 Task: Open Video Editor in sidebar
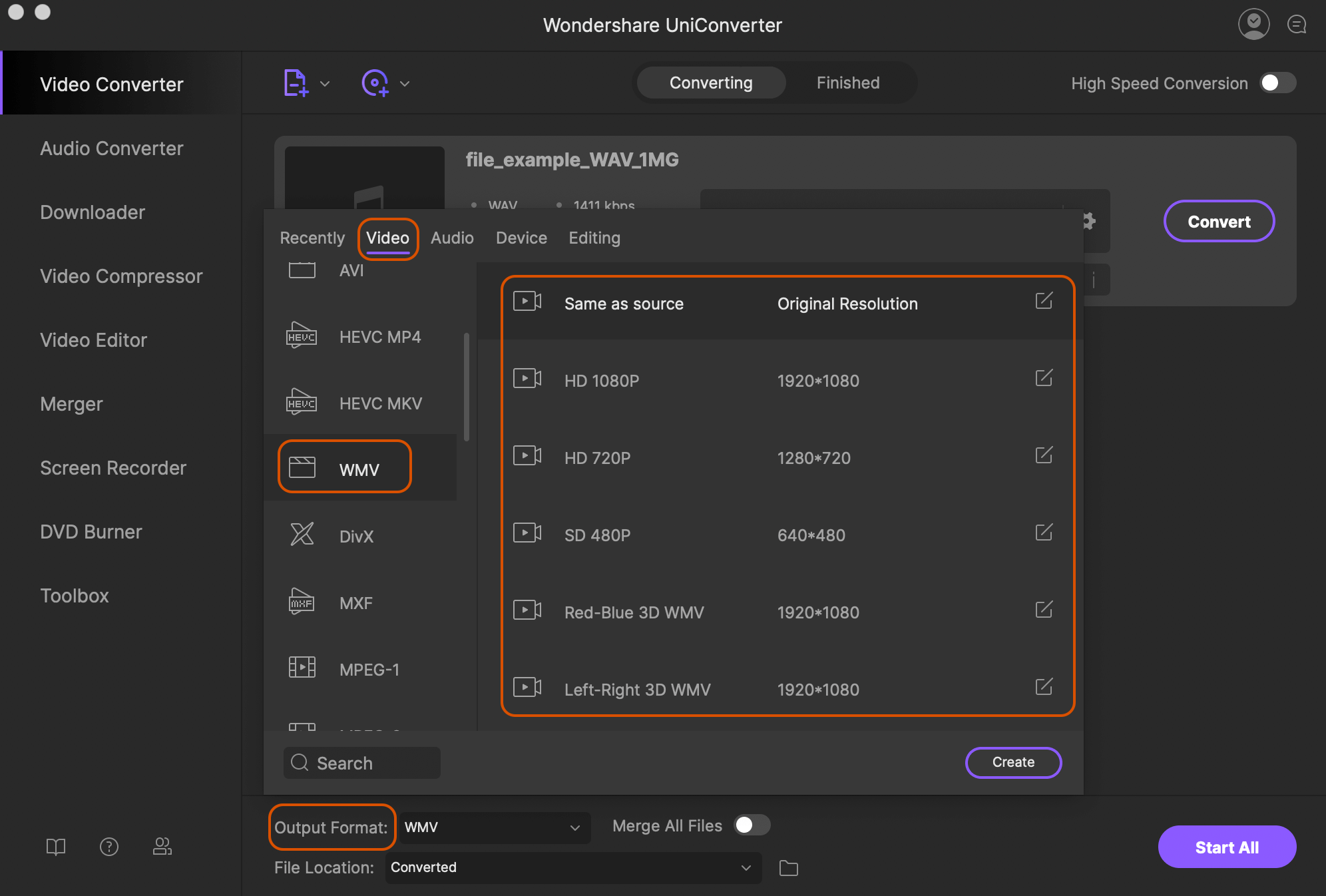[93, 340]
